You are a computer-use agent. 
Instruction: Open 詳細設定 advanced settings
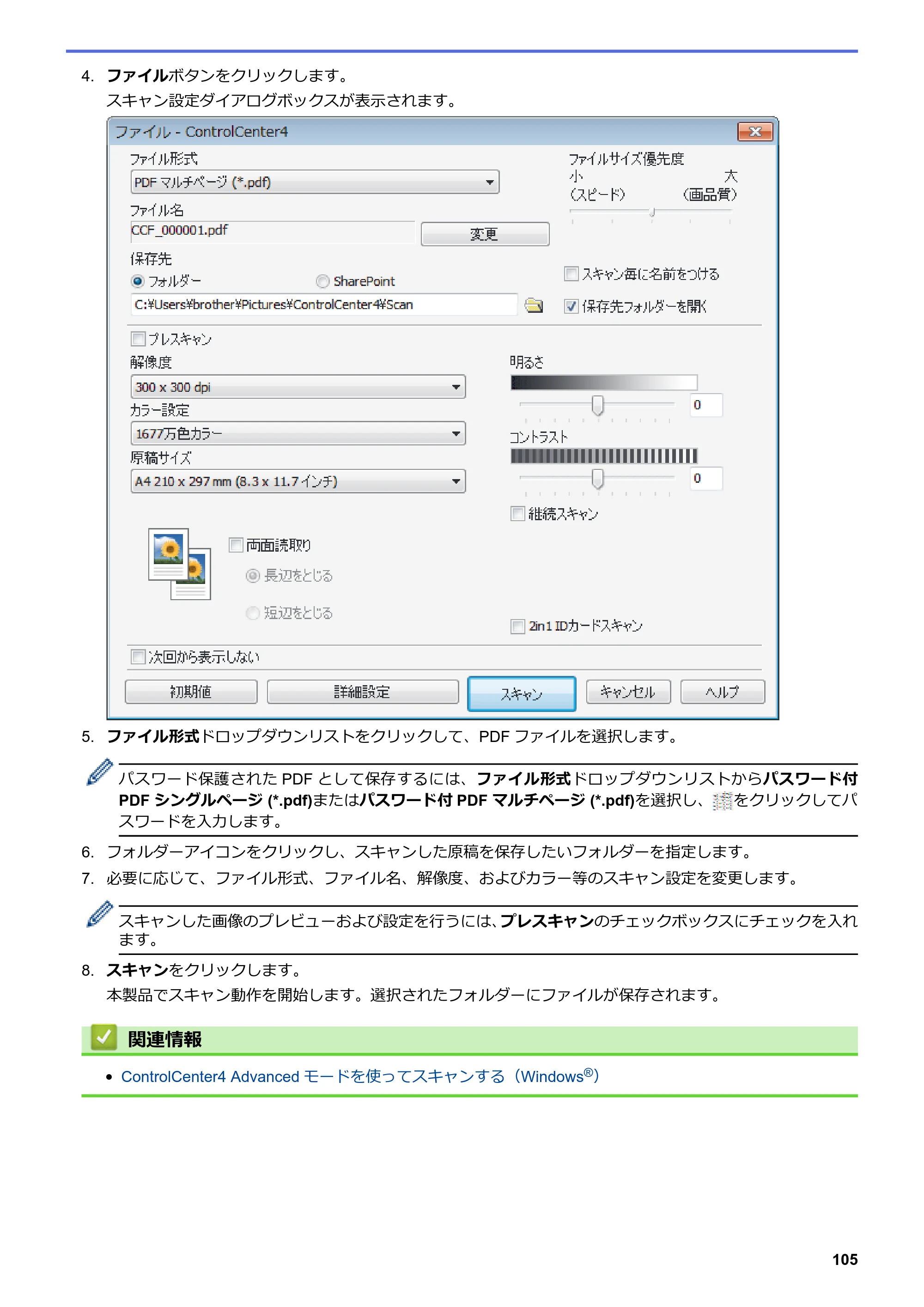pyautogui.click(x=363, y=692)
